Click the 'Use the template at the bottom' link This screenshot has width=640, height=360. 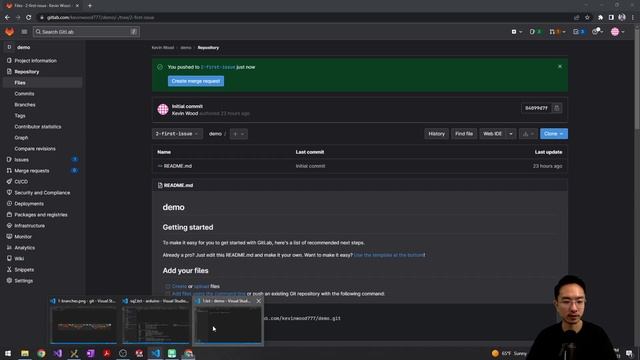(389, 255)
